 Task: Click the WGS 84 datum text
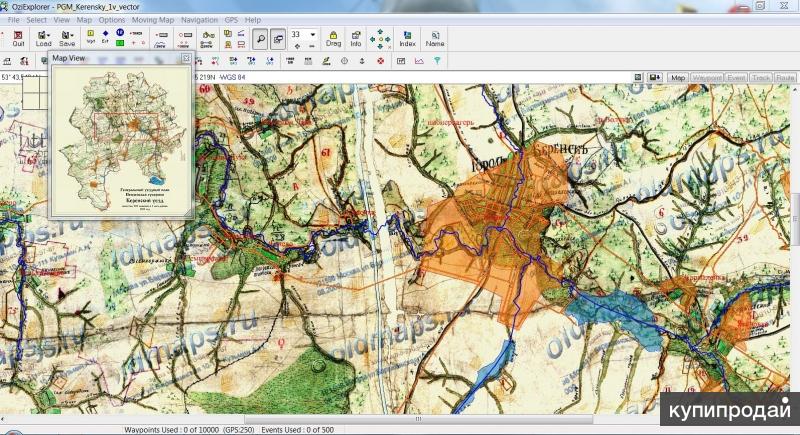coord(233,78)
